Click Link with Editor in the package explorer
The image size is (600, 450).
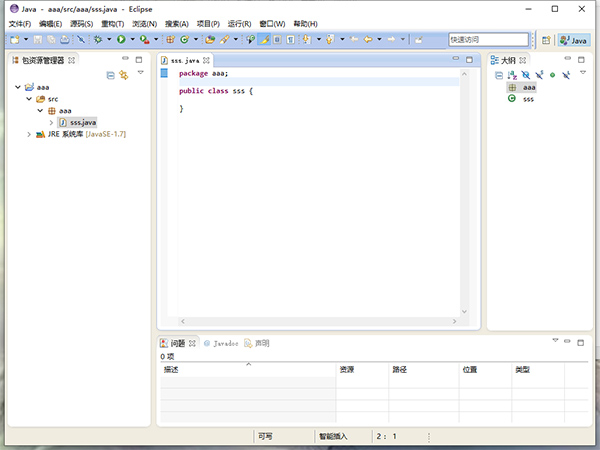pyautogui.click(x=123, y=75)
